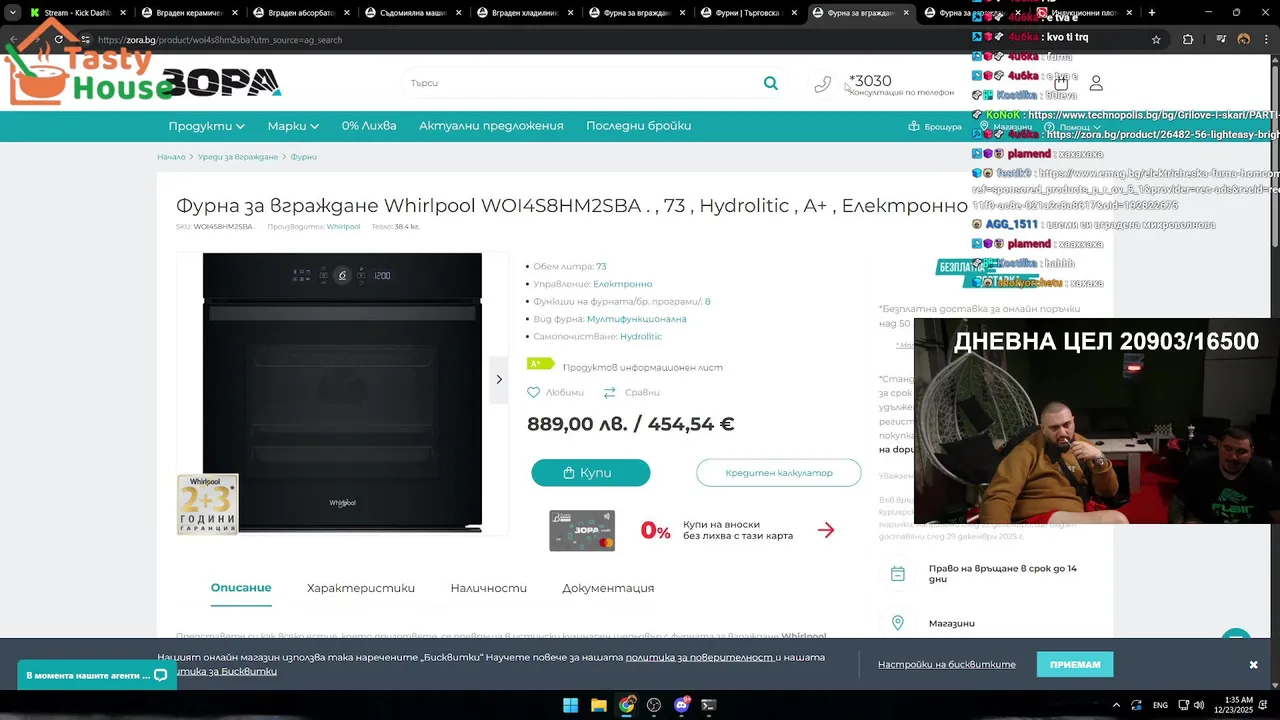Open terminal app in taskbar
The width and height of the screenshot is (1280, 720).
point(709,705)
